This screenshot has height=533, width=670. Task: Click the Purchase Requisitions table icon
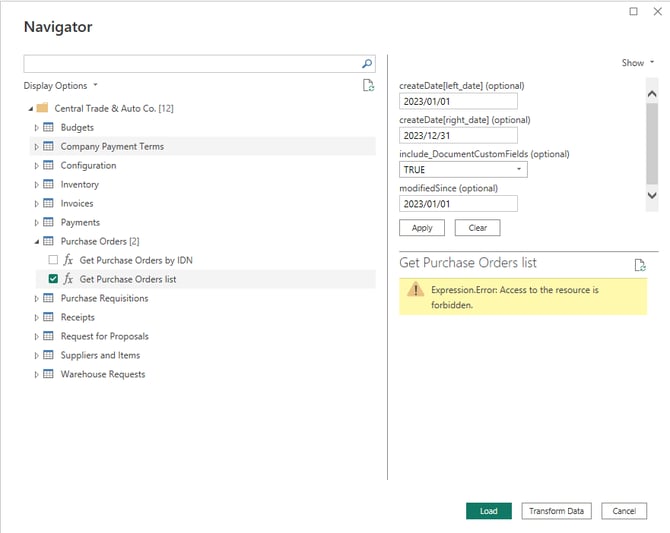coord(48,298)
